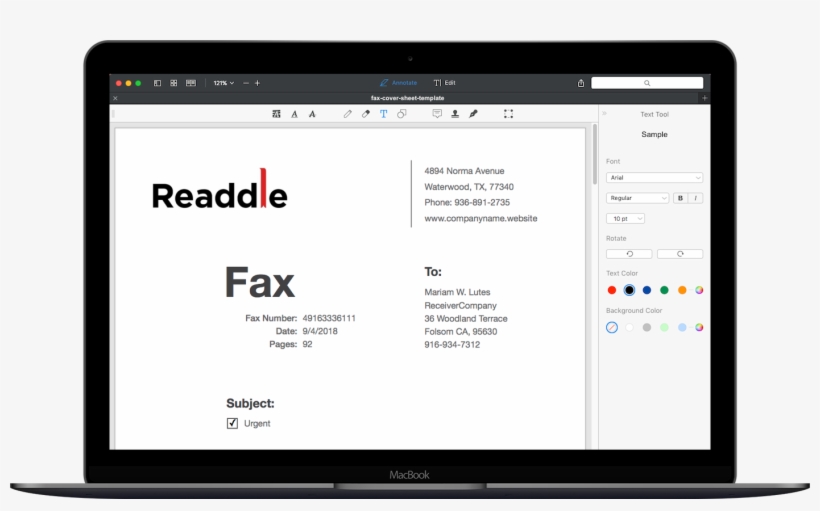Click the ReceiverCompany text
820x511 pixels.
(460, 305)
